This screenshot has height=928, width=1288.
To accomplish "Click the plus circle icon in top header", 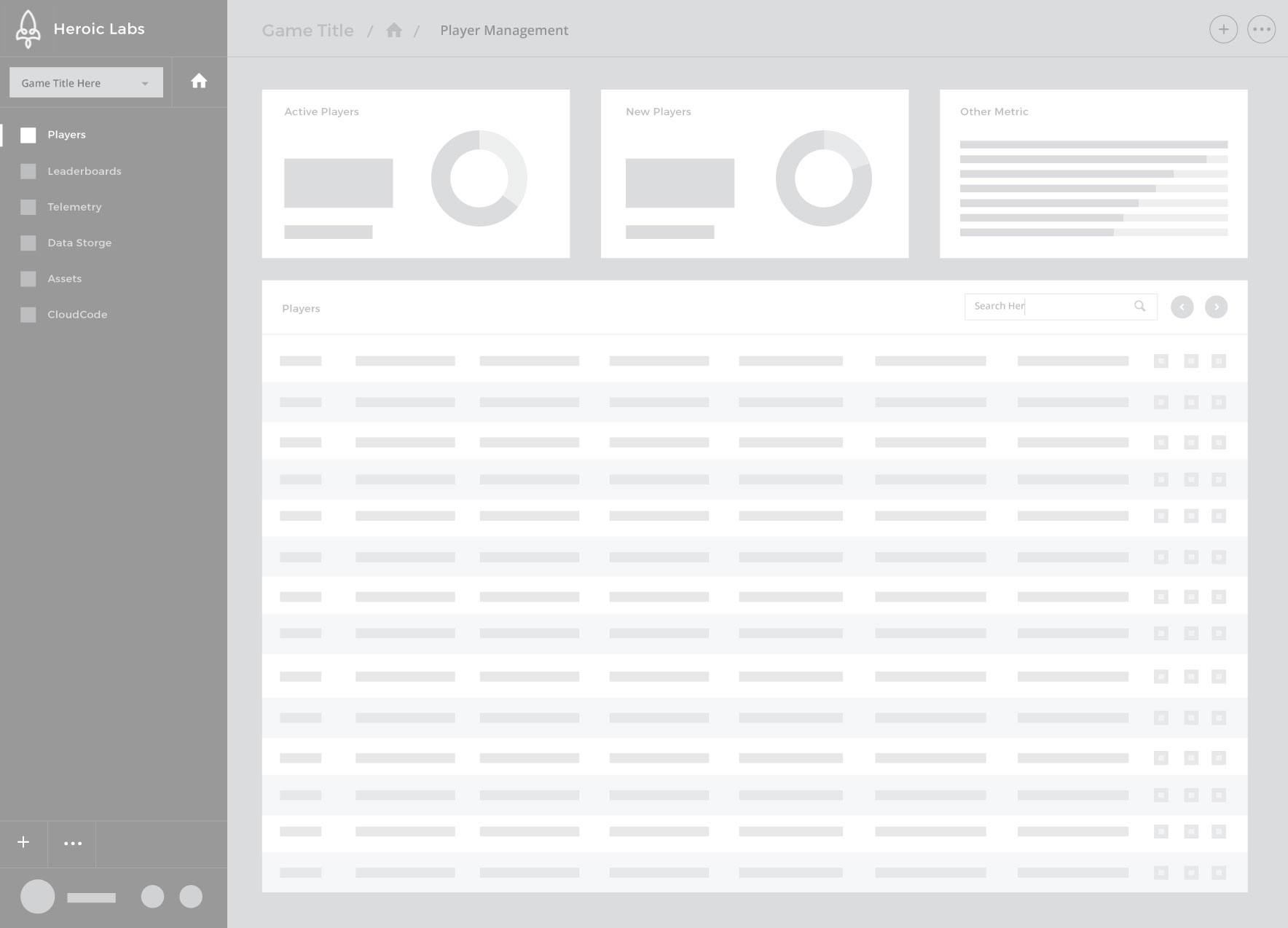I will (1223, 30).
